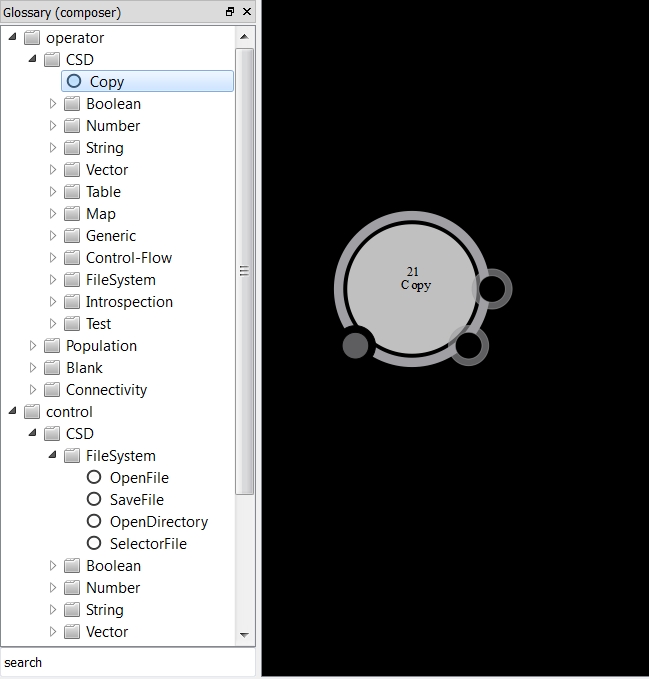Click the Test folder icon
The image size is (649, 679).
[x=72, y=323]
